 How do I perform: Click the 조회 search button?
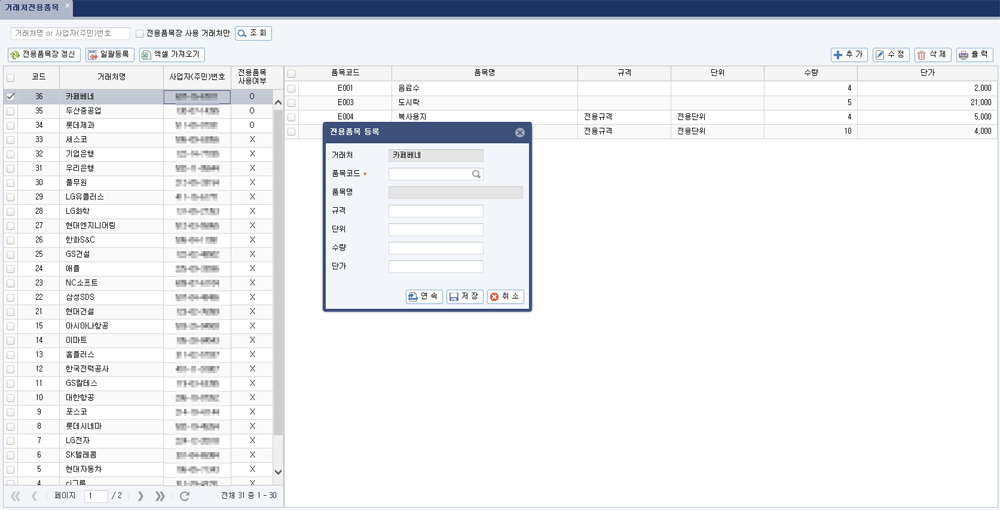253,33
